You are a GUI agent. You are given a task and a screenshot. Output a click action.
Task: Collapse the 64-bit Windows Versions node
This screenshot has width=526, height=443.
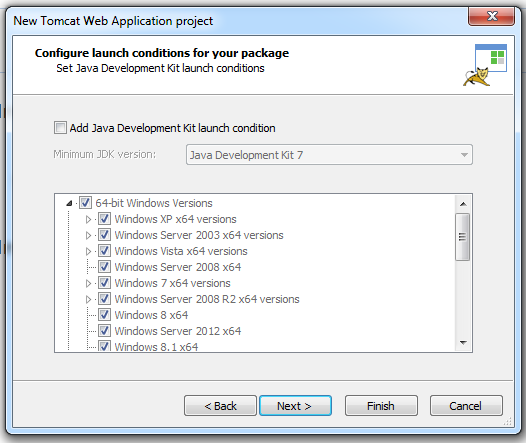pos(69,203)
